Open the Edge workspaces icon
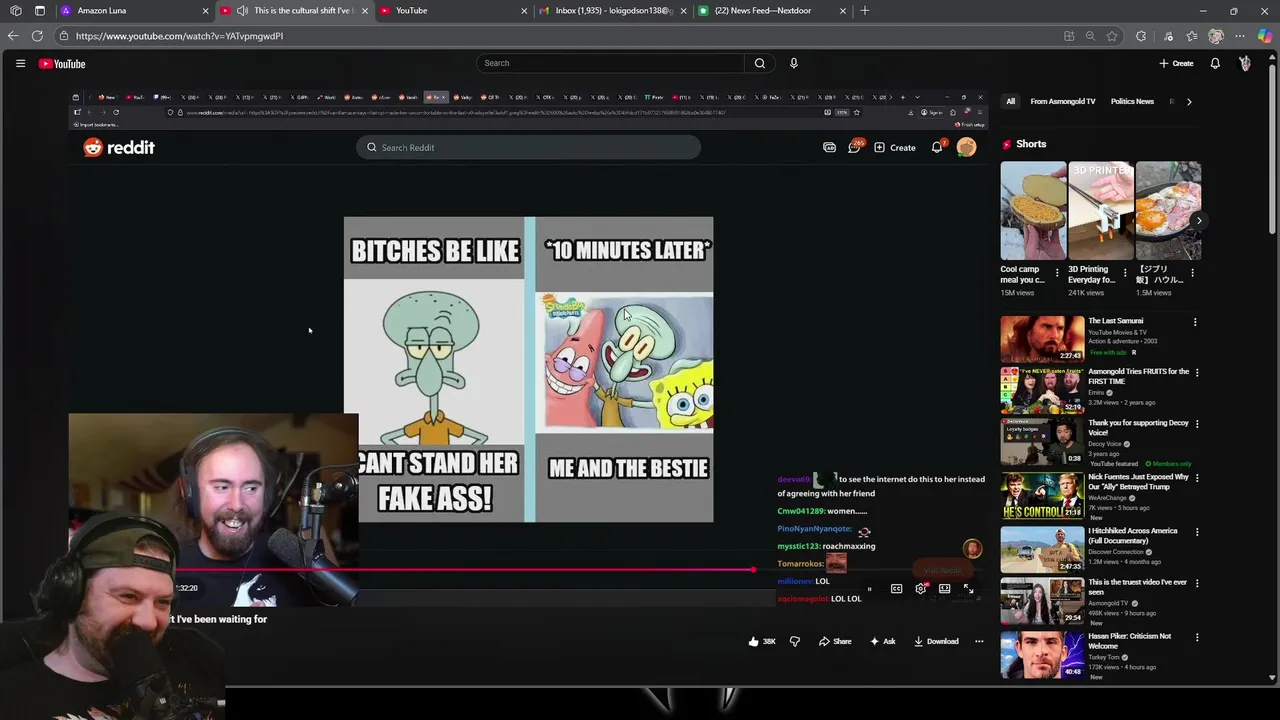Viewport: 1280px width, 720px height. [15, 11]
